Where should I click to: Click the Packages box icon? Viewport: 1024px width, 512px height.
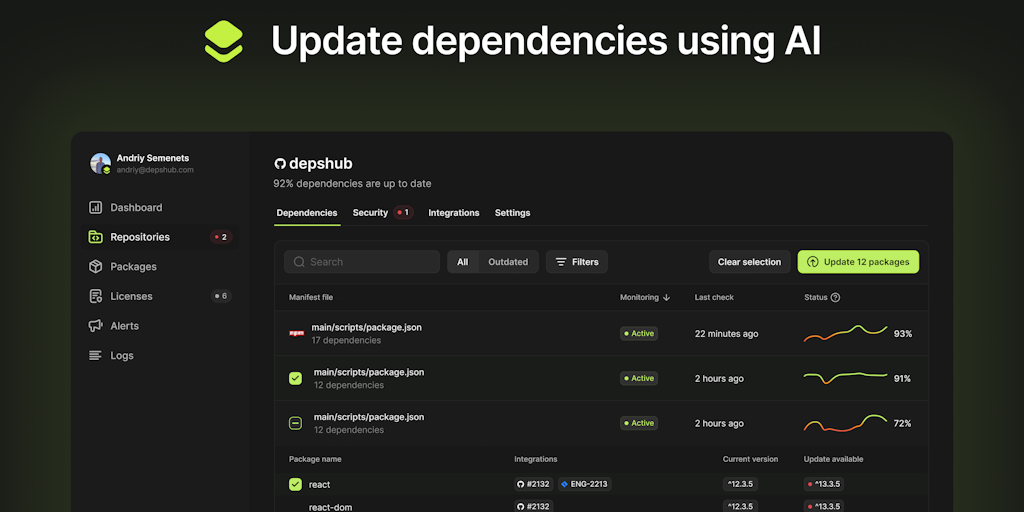coord(96,267)
